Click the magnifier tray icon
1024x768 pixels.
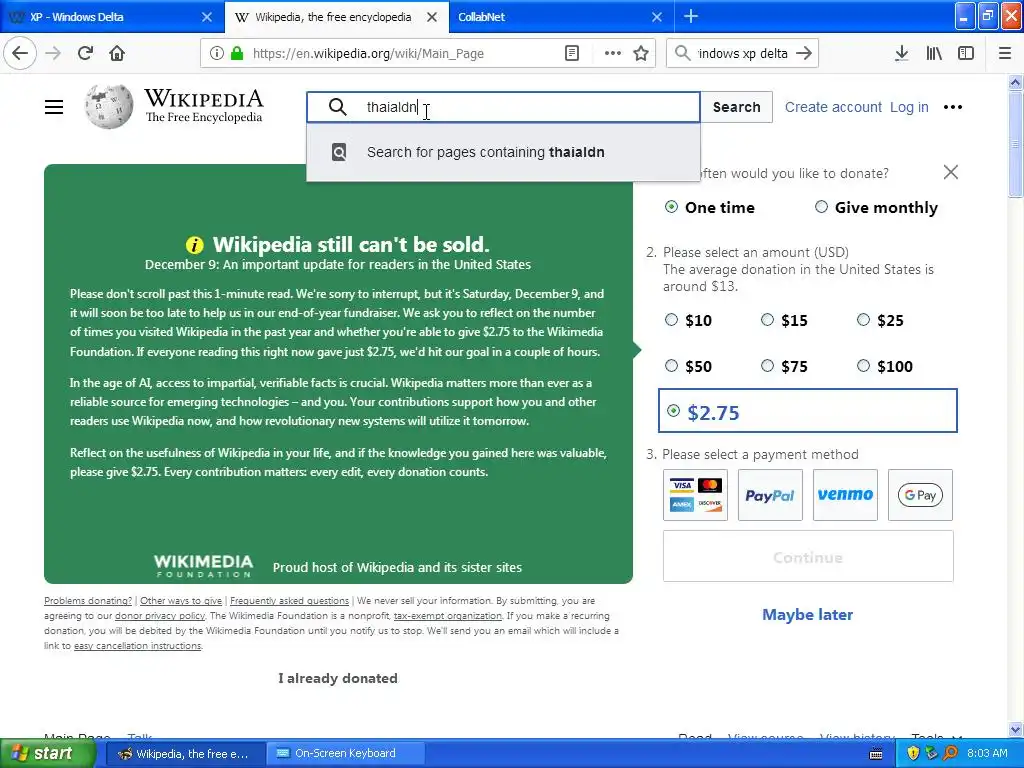pos(951,754)
